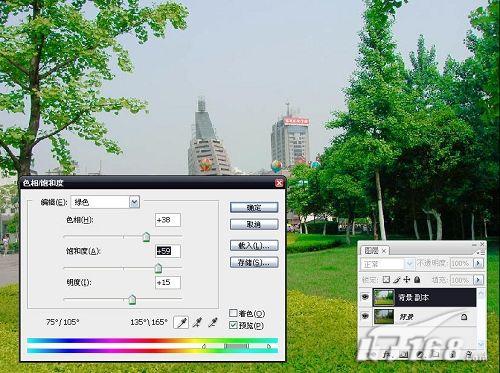Toggle lock all padlock icon
Image resolution: width=500 pixels, height=373 pixels.
[417, 280]
